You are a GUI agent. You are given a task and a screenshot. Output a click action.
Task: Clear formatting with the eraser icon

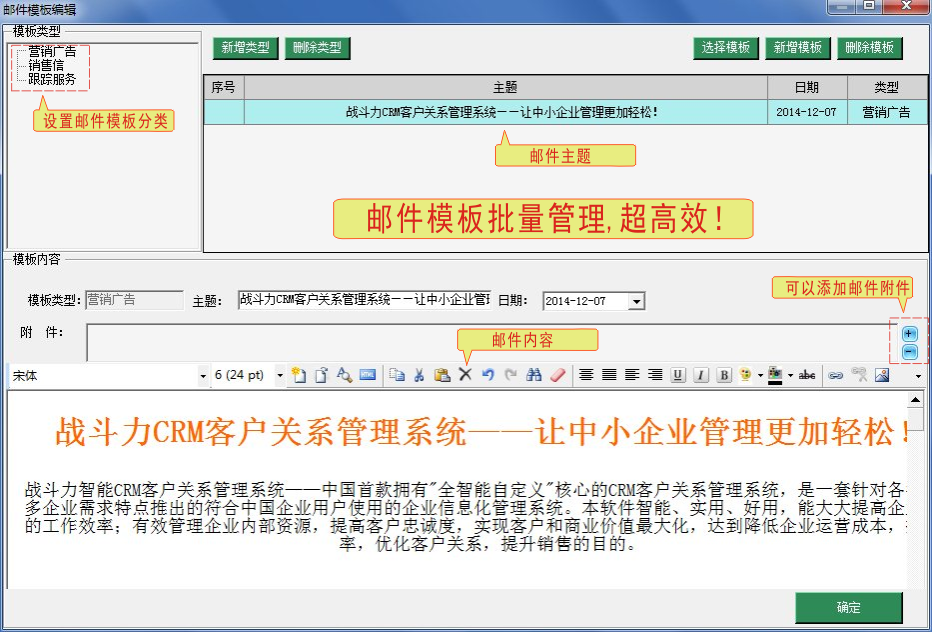pos(558,375)
